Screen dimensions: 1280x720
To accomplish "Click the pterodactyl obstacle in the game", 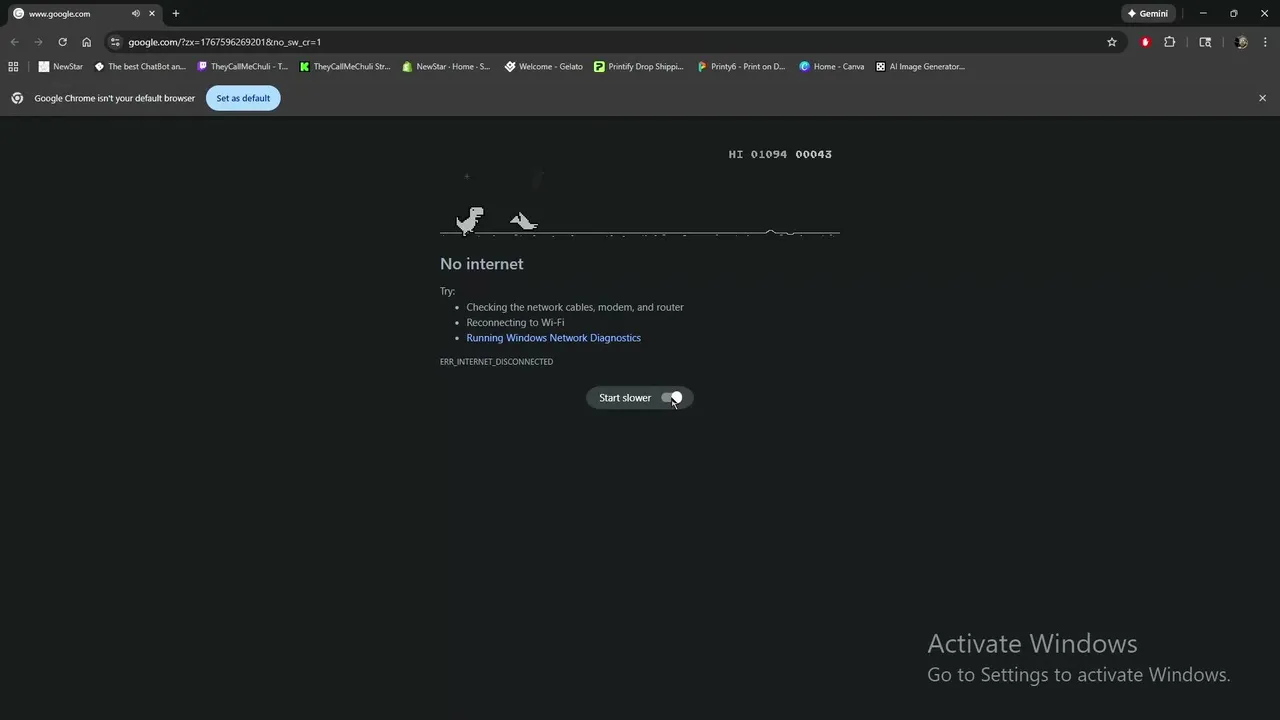I will click(523, 221).
